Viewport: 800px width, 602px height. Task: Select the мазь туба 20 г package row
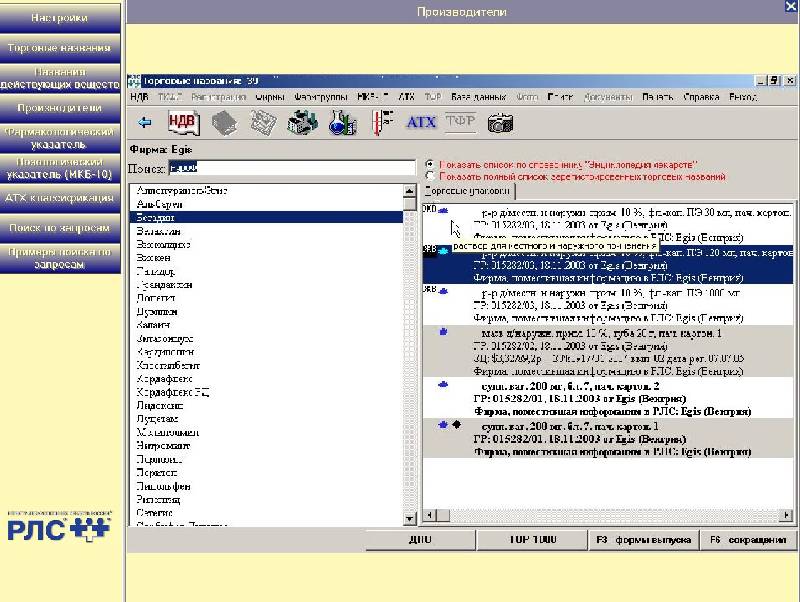point(608,352)
